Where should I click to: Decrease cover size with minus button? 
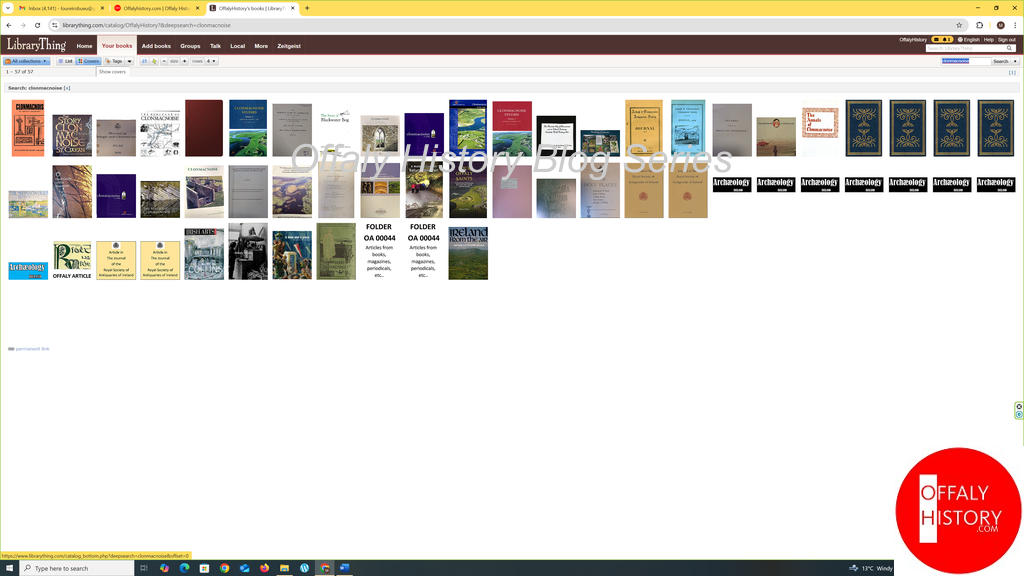pos(164,61)
